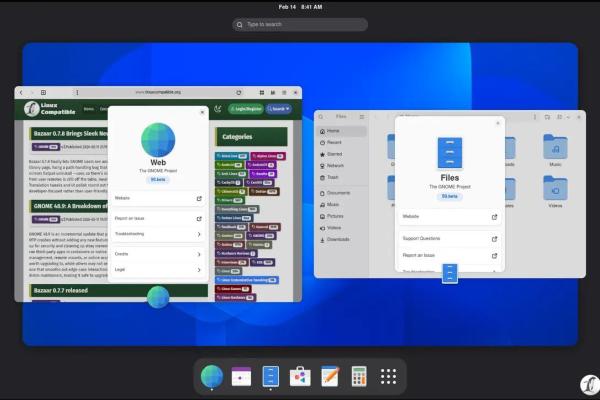Expand Troubleshooting in About Web
Image resolution: width=600 pixels, height=400 pixels.
coord(158,234)
